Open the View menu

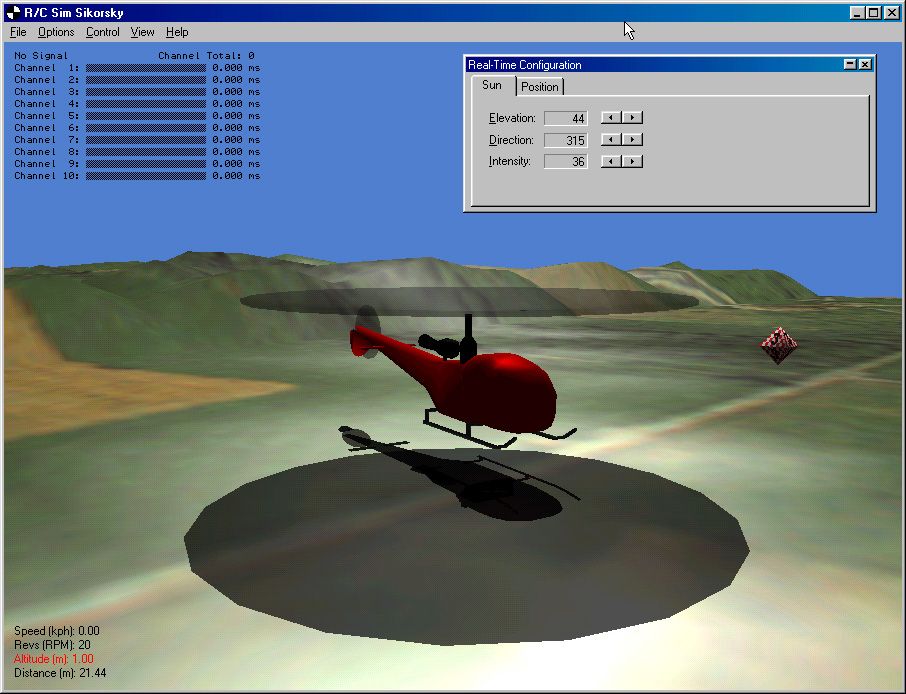(142, 31)
